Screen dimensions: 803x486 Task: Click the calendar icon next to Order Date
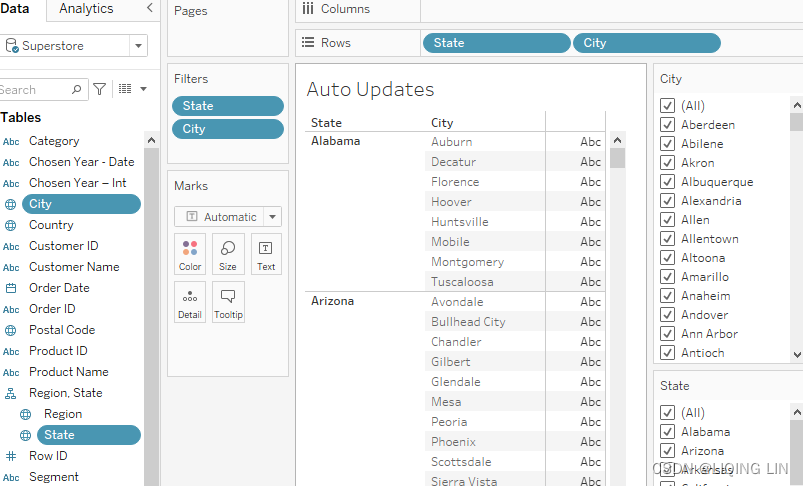click(11, 288)
